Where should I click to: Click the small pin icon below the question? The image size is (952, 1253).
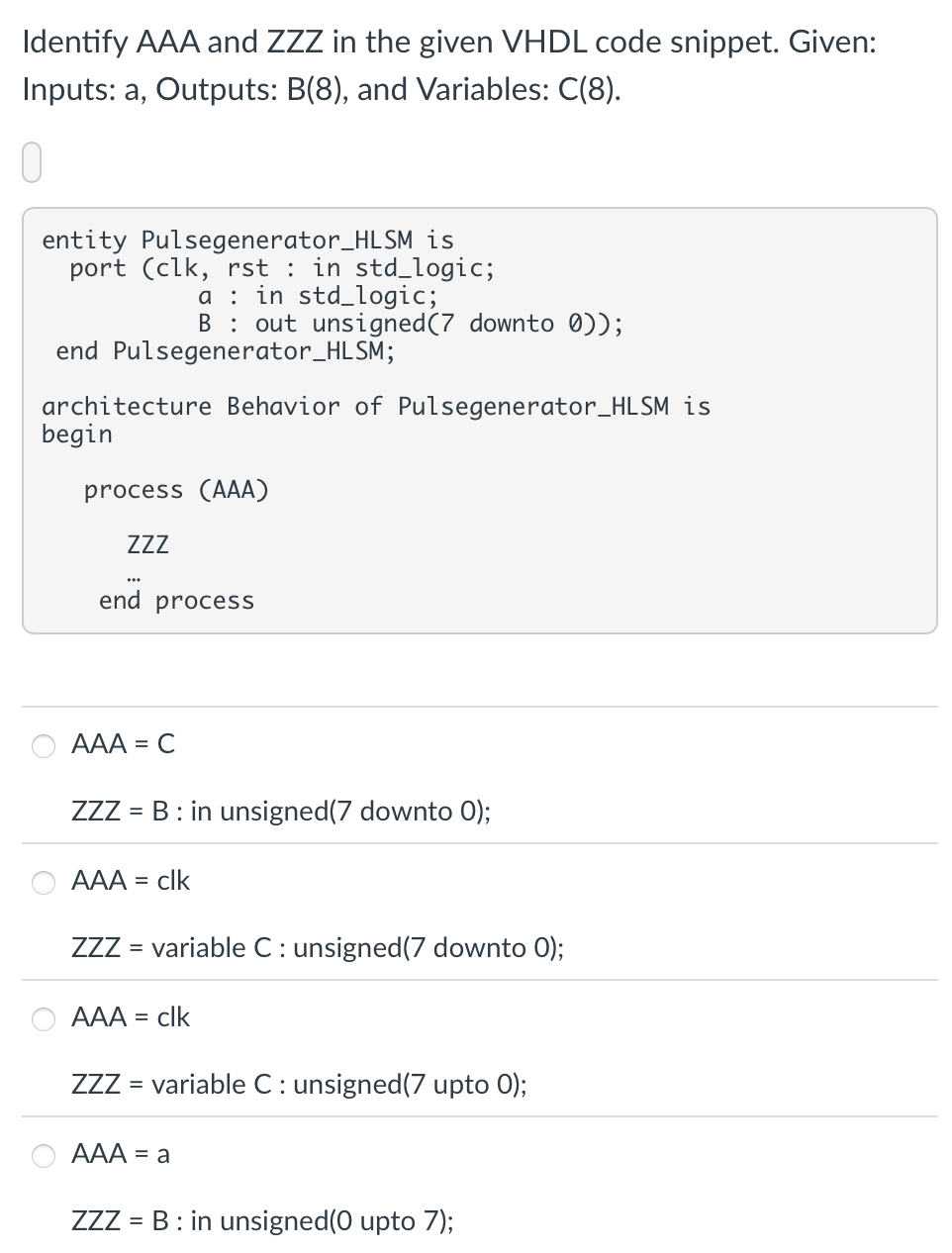32,160
